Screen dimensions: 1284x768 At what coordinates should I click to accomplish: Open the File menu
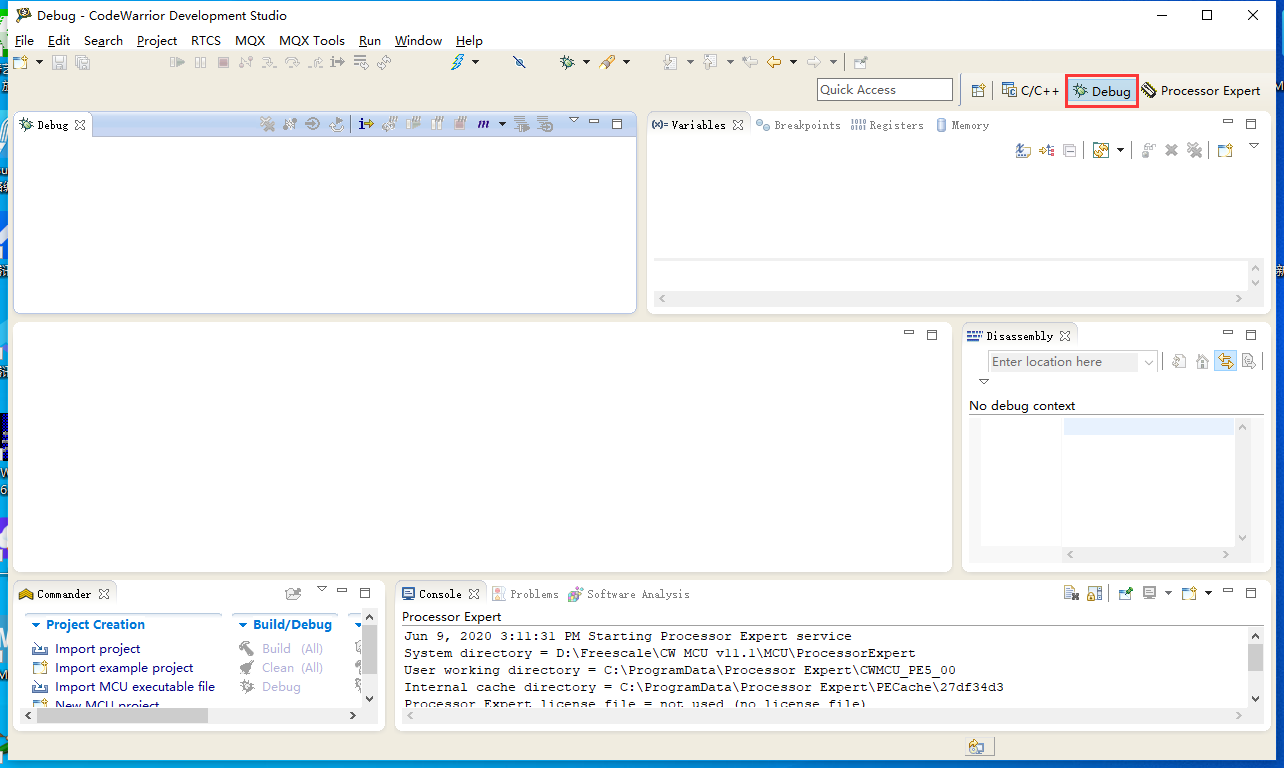(24, 41)
